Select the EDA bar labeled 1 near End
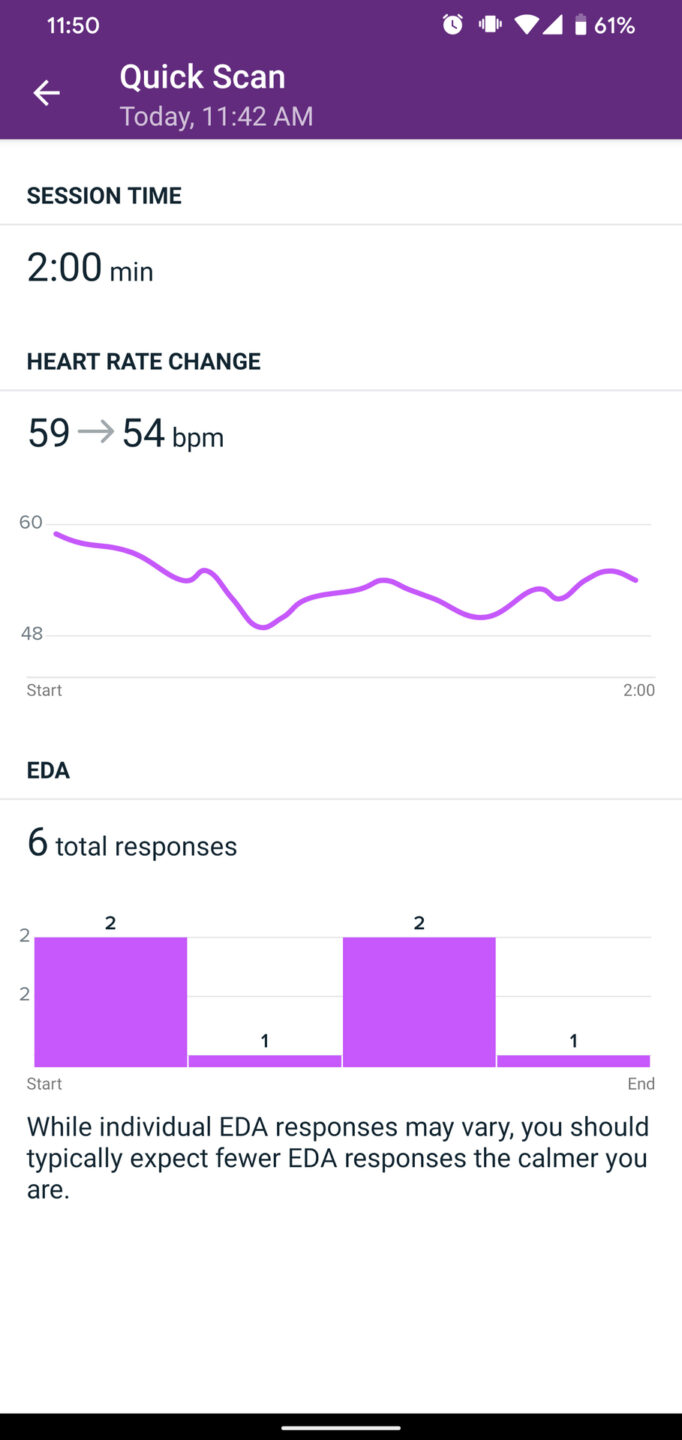Image resolution: width=682 pixels, height=1440 pixels. click(x=573, y=1060)
